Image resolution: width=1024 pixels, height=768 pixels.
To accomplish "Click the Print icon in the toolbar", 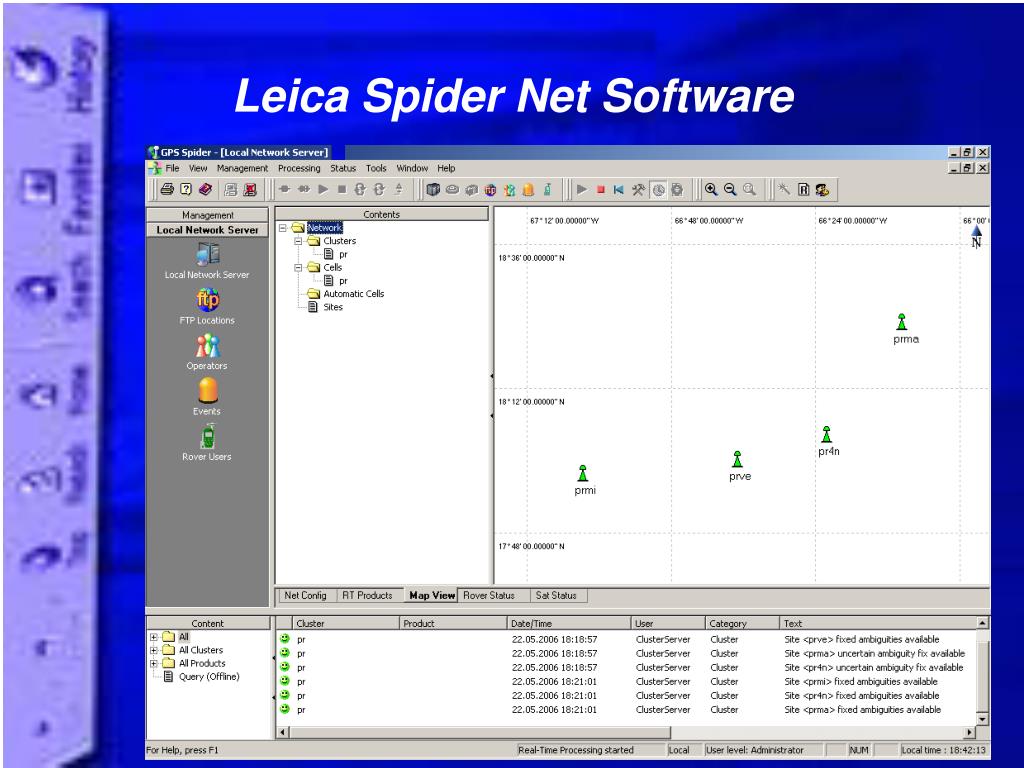I will pos(167,189).
